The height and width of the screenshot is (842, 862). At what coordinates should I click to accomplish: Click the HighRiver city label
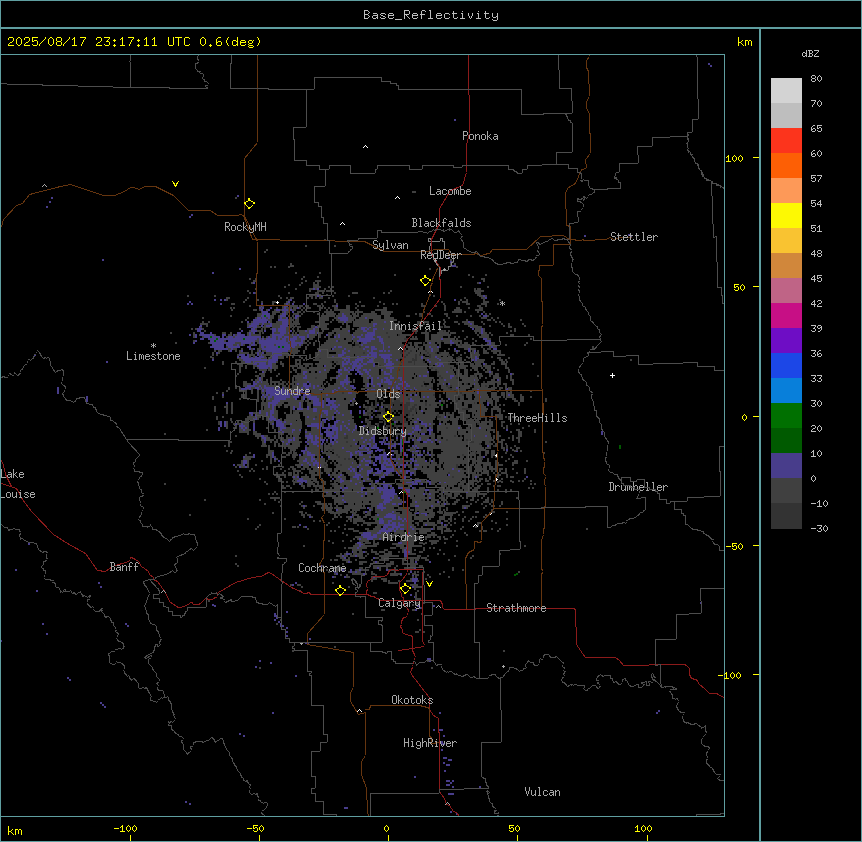(430, 743)
